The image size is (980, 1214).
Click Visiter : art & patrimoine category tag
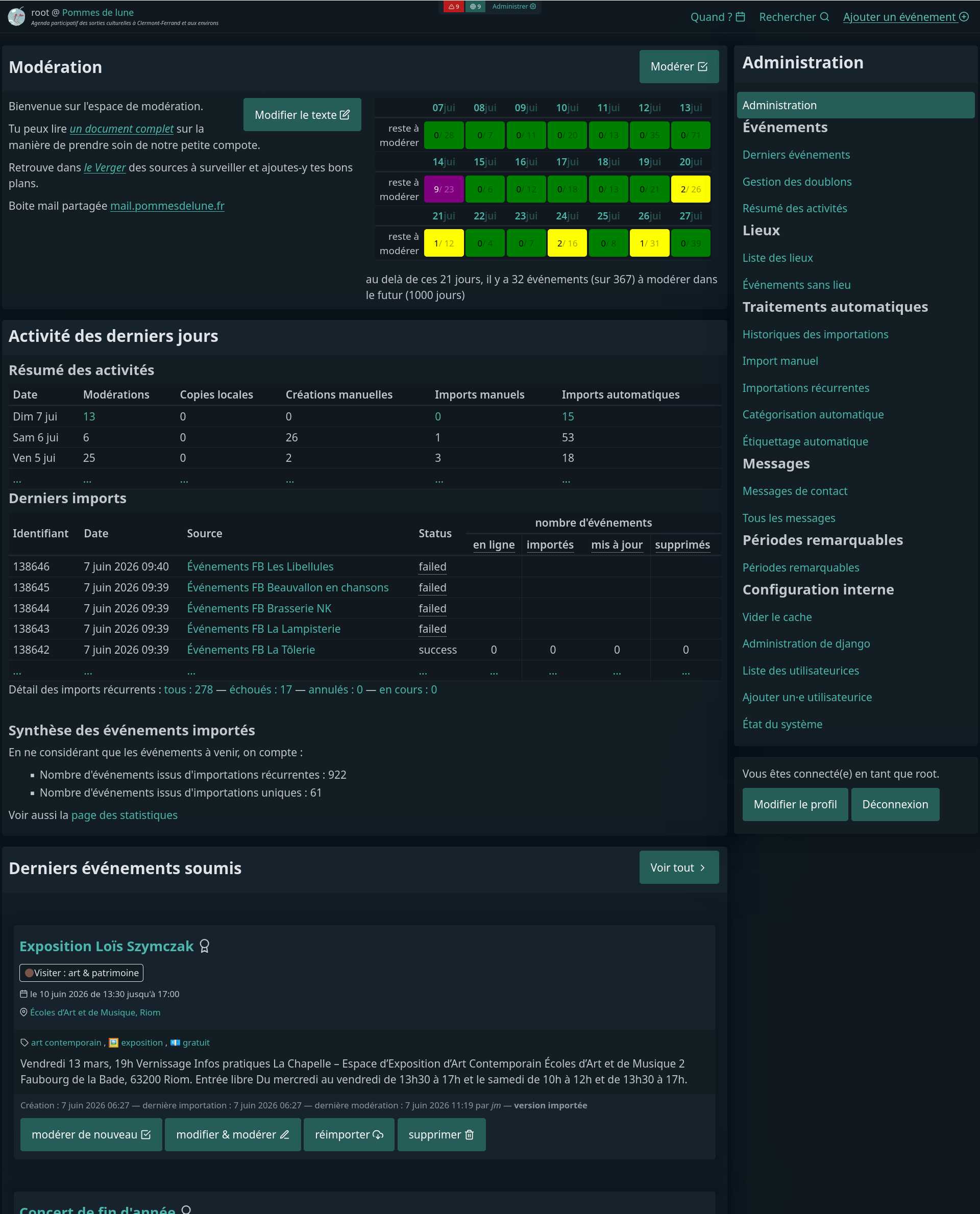coord(81,973)
